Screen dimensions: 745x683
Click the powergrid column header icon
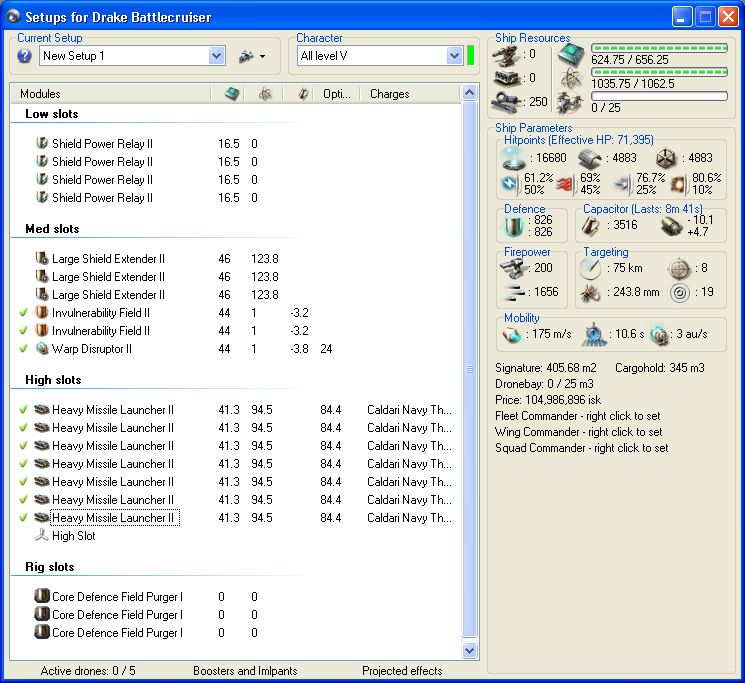tap(265, 94)
